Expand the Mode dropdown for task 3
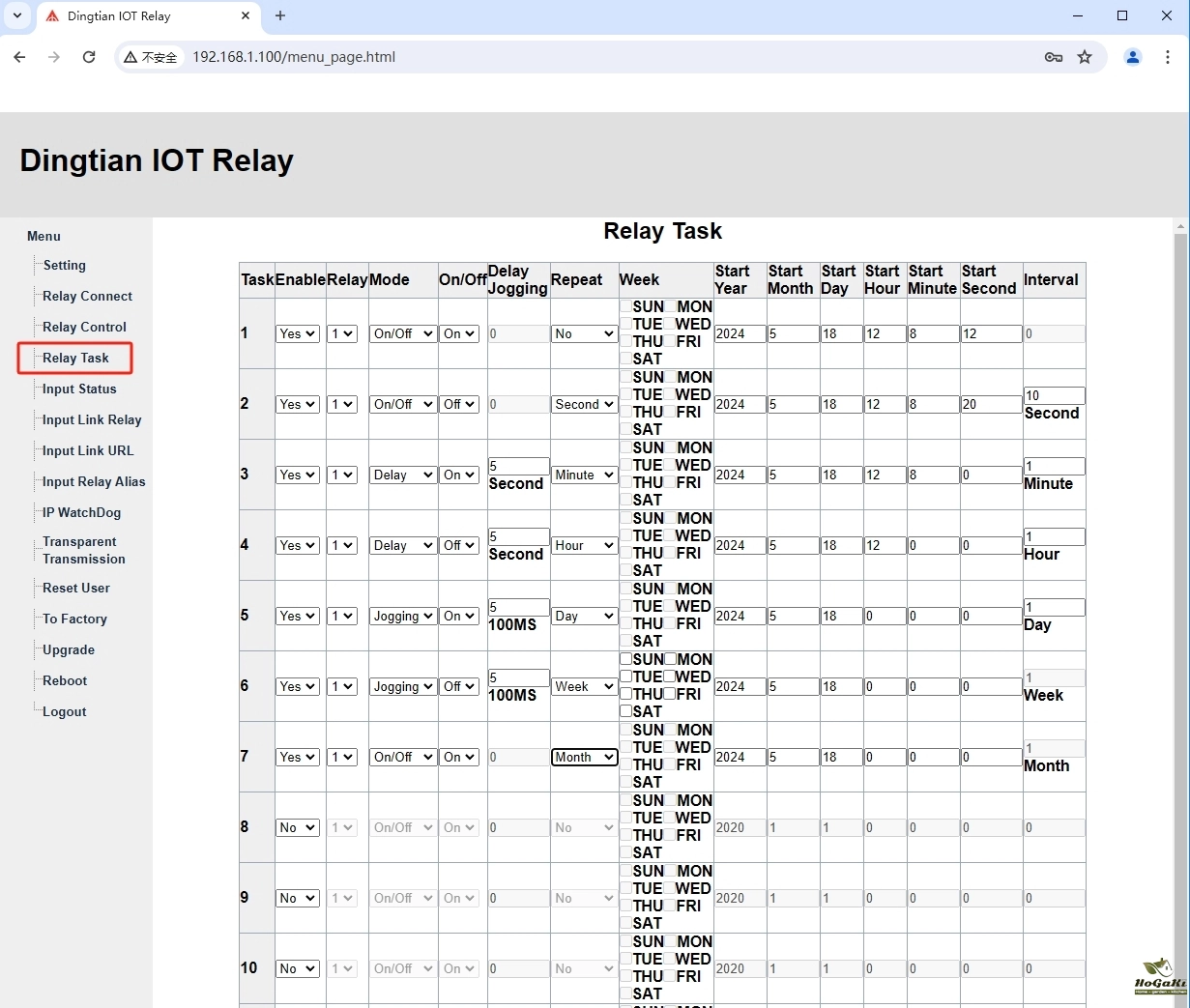This screenshot has width=1190, height=1008. [x=402, y=475]
